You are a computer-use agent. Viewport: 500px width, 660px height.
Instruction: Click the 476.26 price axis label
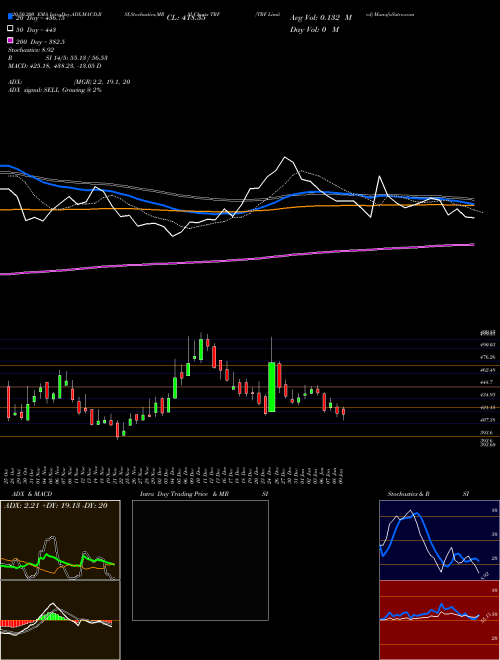[489, 357]
